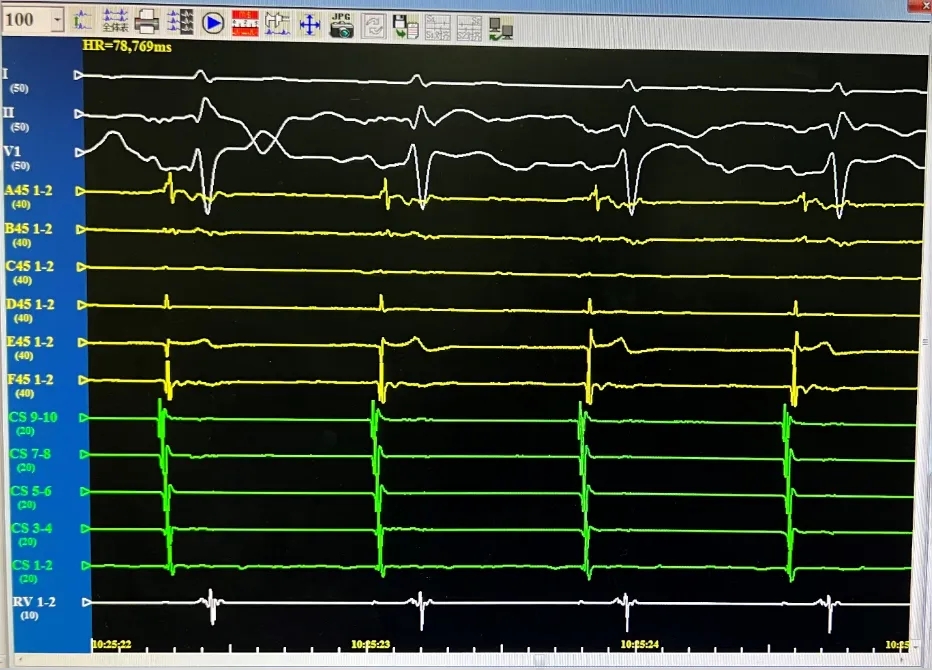Select the CS 1-2 channel label

(32, 565)
